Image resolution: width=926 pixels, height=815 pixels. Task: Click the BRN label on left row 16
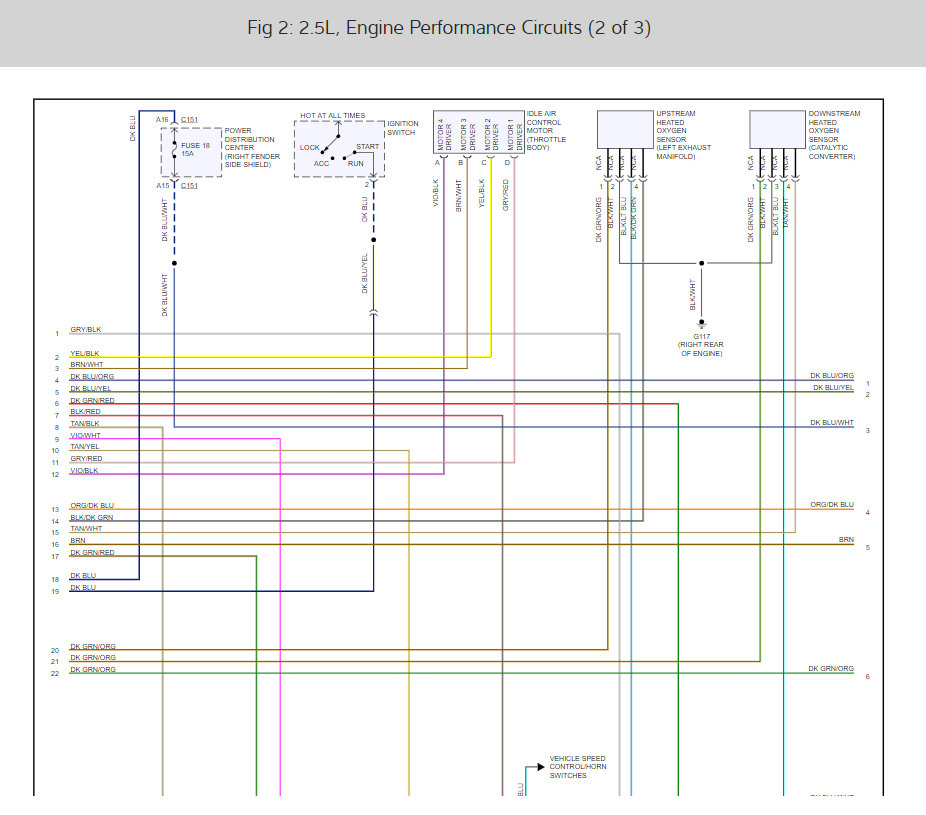(78, 540)
